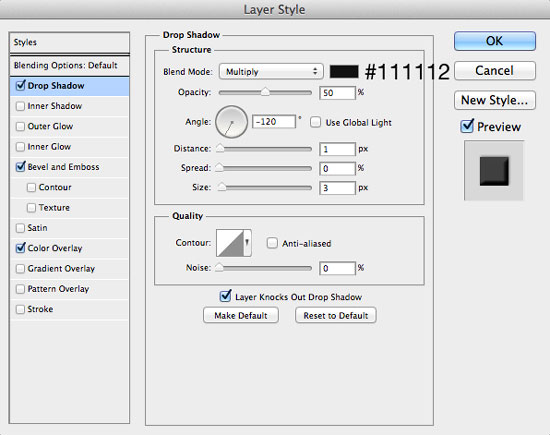Click the Contour curve thumbnail
The width and height of the screenshot is (550, 435).
[x=230, y=243]
